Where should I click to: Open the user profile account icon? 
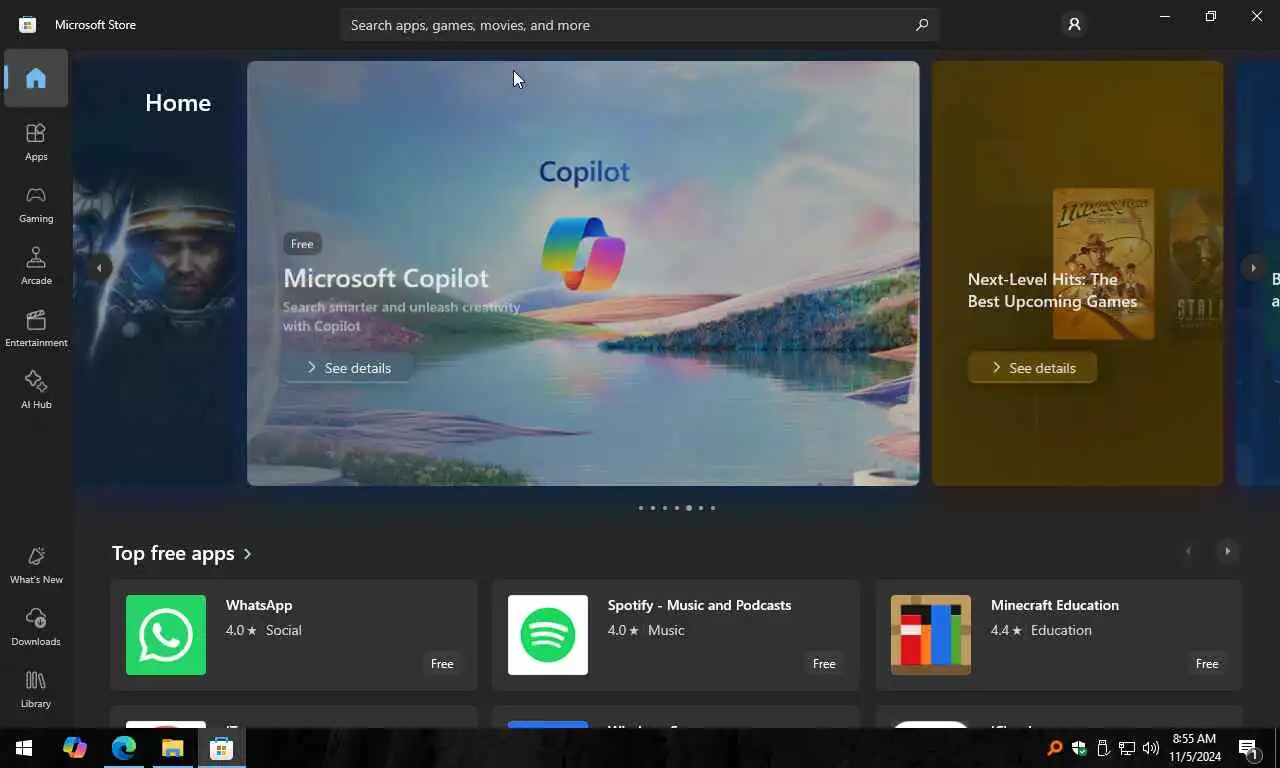point(1074,25)
